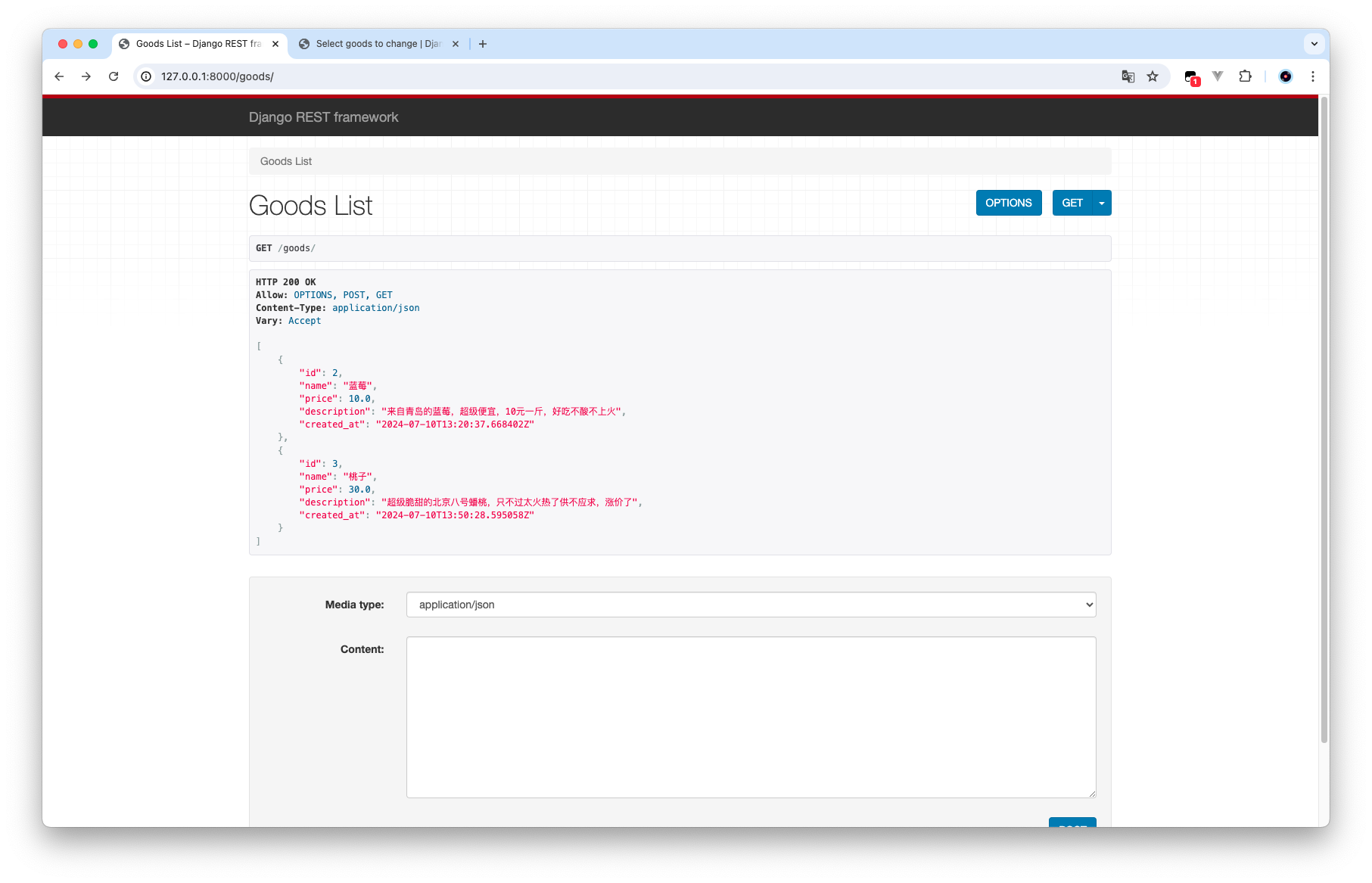The image size is (1372, 883).
Task: Click the 'application/json' Content-Type value
Action: coord(376,308)
